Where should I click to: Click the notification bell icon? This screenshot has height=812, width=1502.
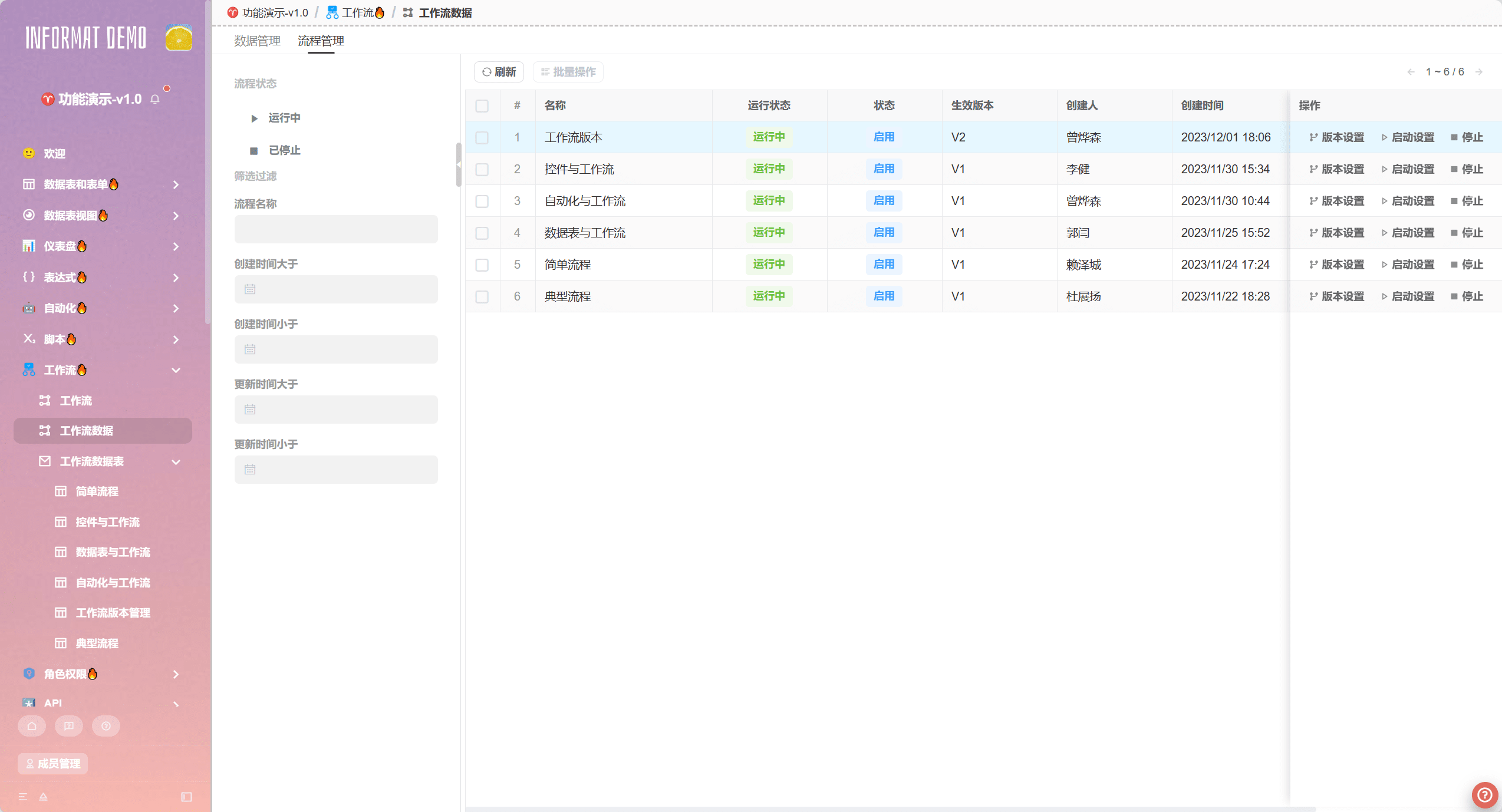click(x=155, y=99)
